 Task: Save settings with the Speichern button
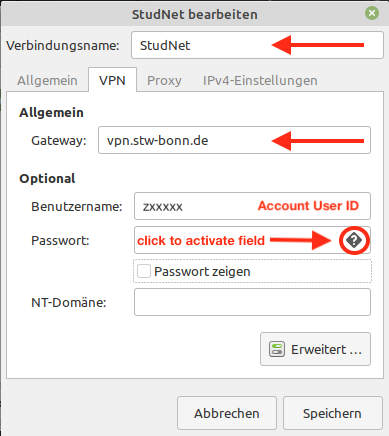332,413
